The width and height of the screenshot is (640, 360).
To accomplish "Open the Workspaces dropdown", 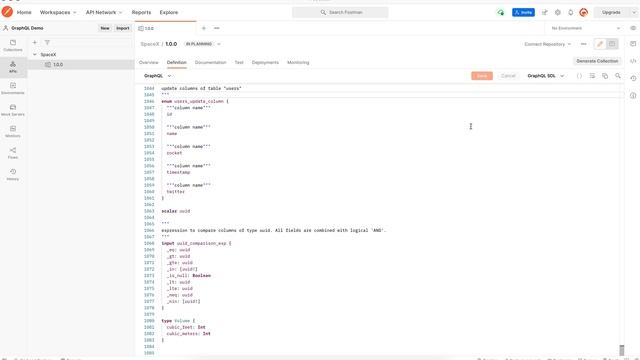I will [x=58, y=12].
